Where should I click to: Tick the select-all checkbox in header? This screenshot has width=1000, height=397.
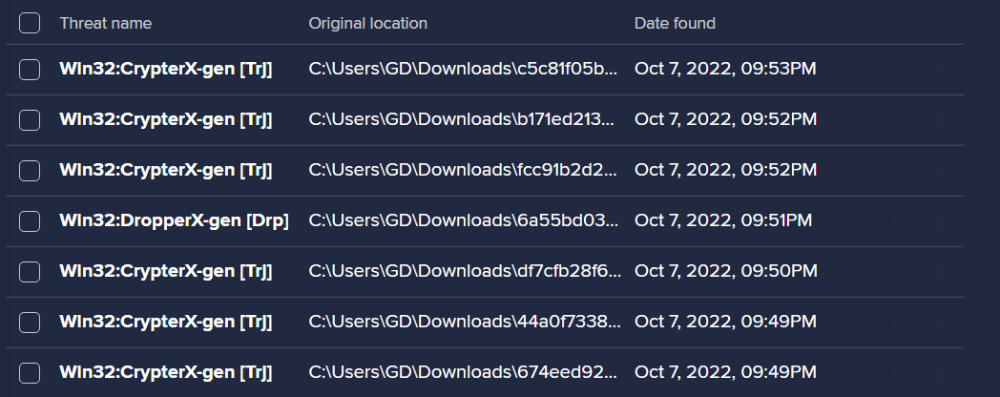[x=29, y=24]
